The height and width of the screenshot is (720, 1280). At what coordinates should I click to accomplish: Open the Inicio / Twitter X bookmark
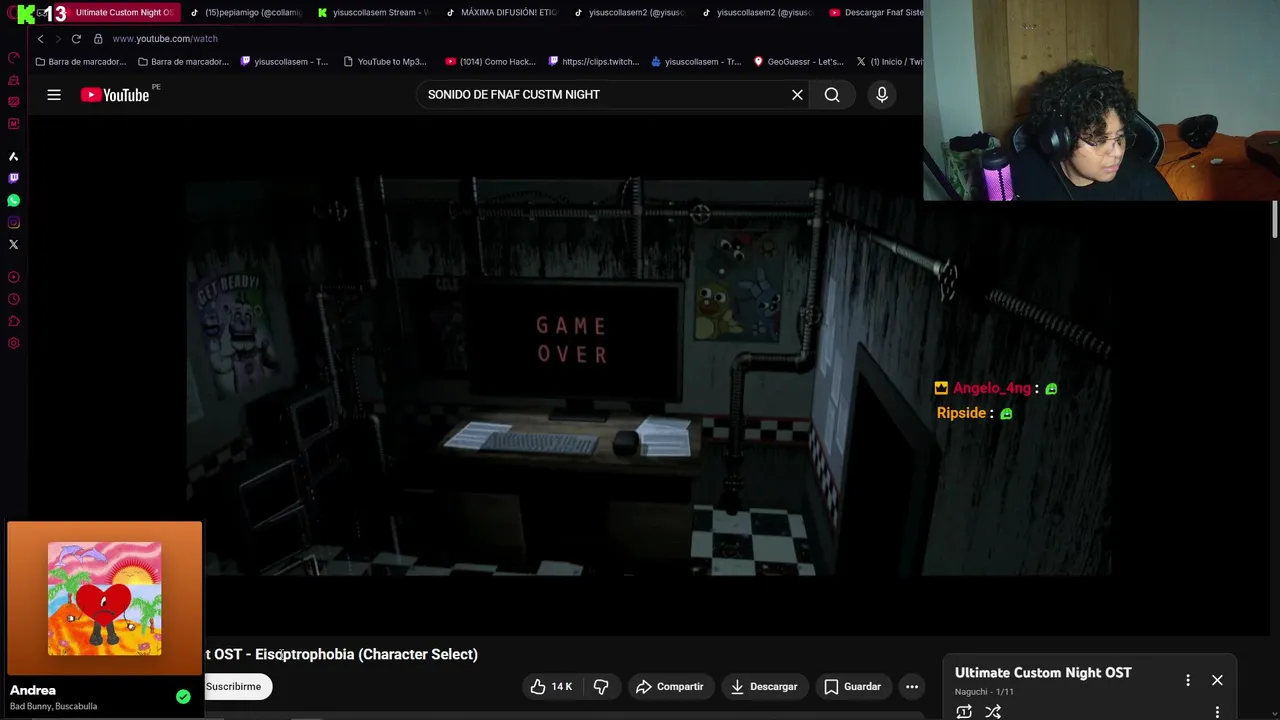pyautogui.click(x=889, y=62)
